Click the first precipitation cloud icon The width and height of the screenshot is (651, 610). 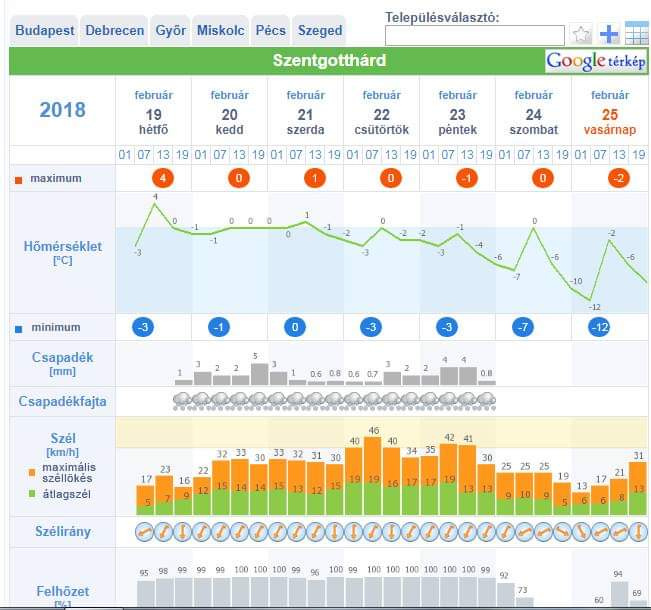(x=183, y=401)
